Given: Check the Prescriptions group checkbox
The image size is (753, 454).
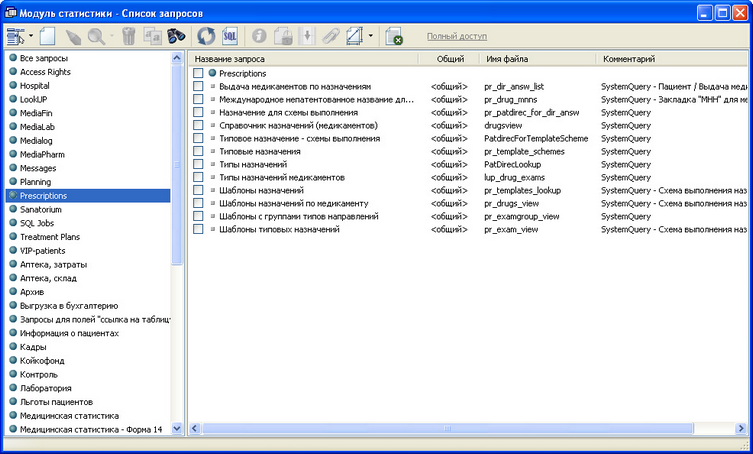Looking at the screenshot, I should click(x=198, y=73).
